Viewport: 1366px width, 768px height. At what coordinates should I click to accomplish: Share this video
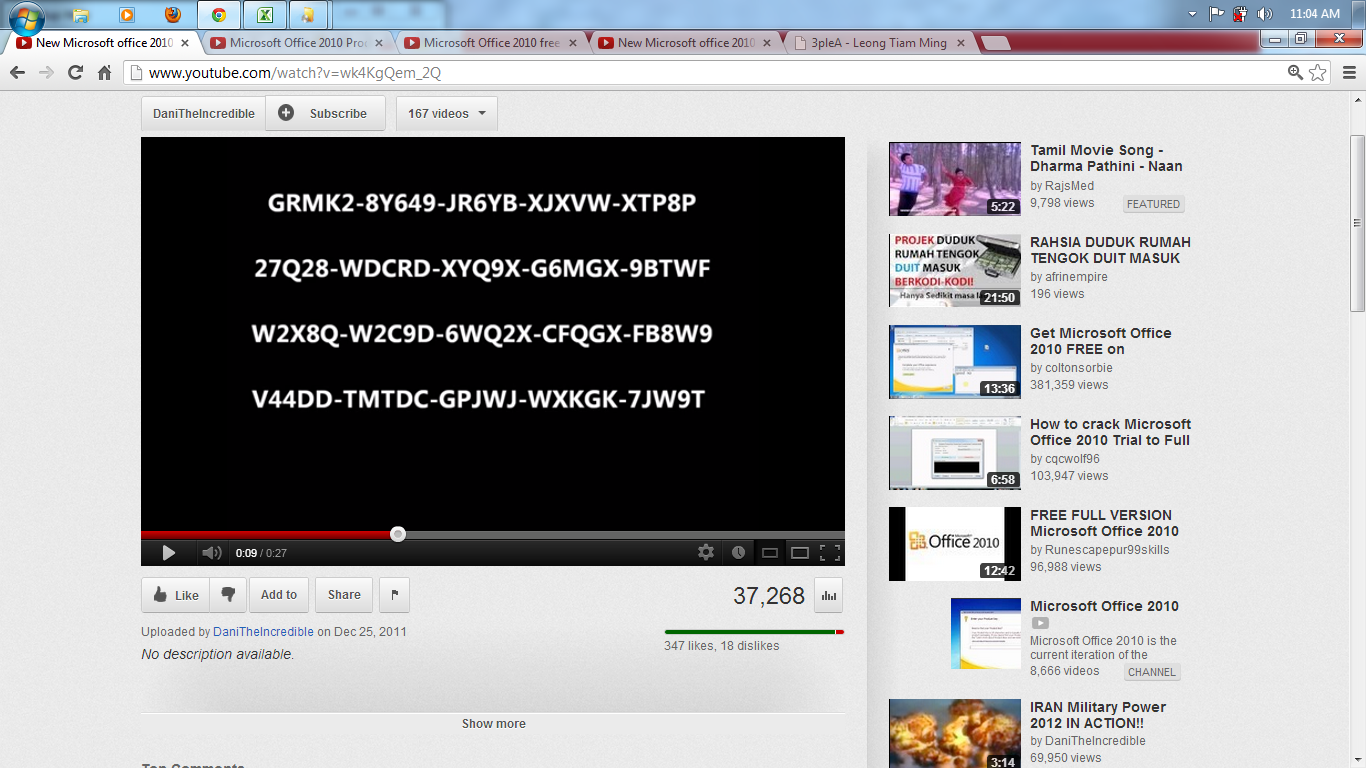(344, 595)
